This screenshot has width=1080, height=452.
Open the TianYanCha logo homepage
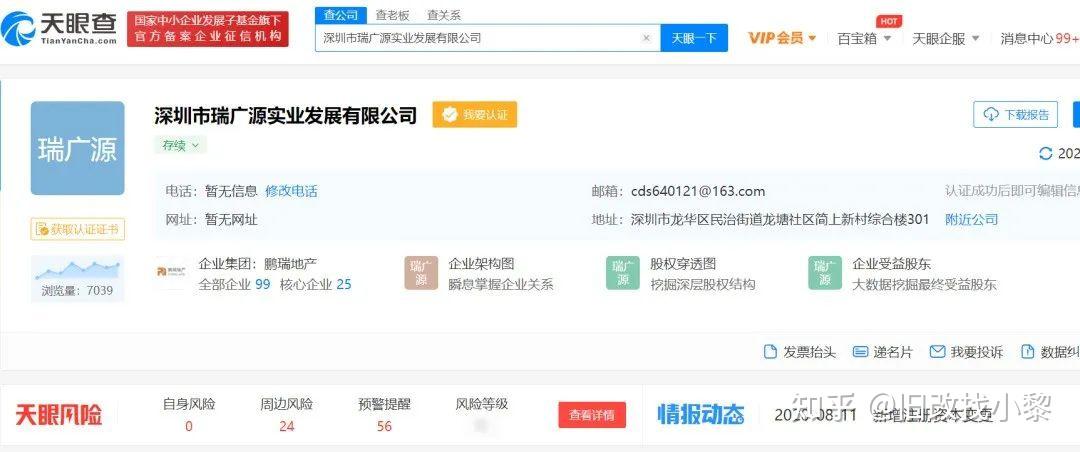click(x=59, y=29)
